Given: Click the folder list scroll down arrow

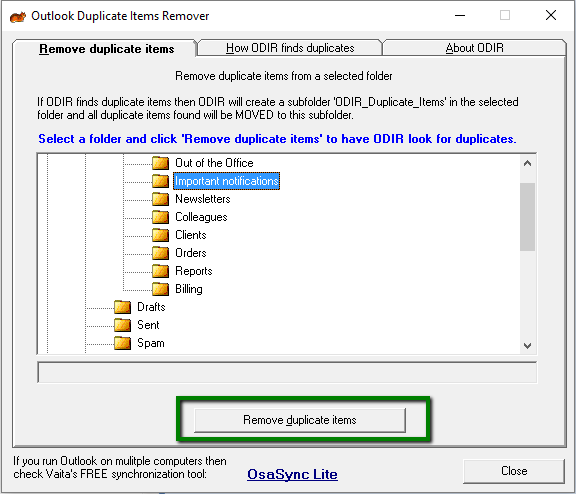Looking at the screenshot, I should click(x=528, y=345).
